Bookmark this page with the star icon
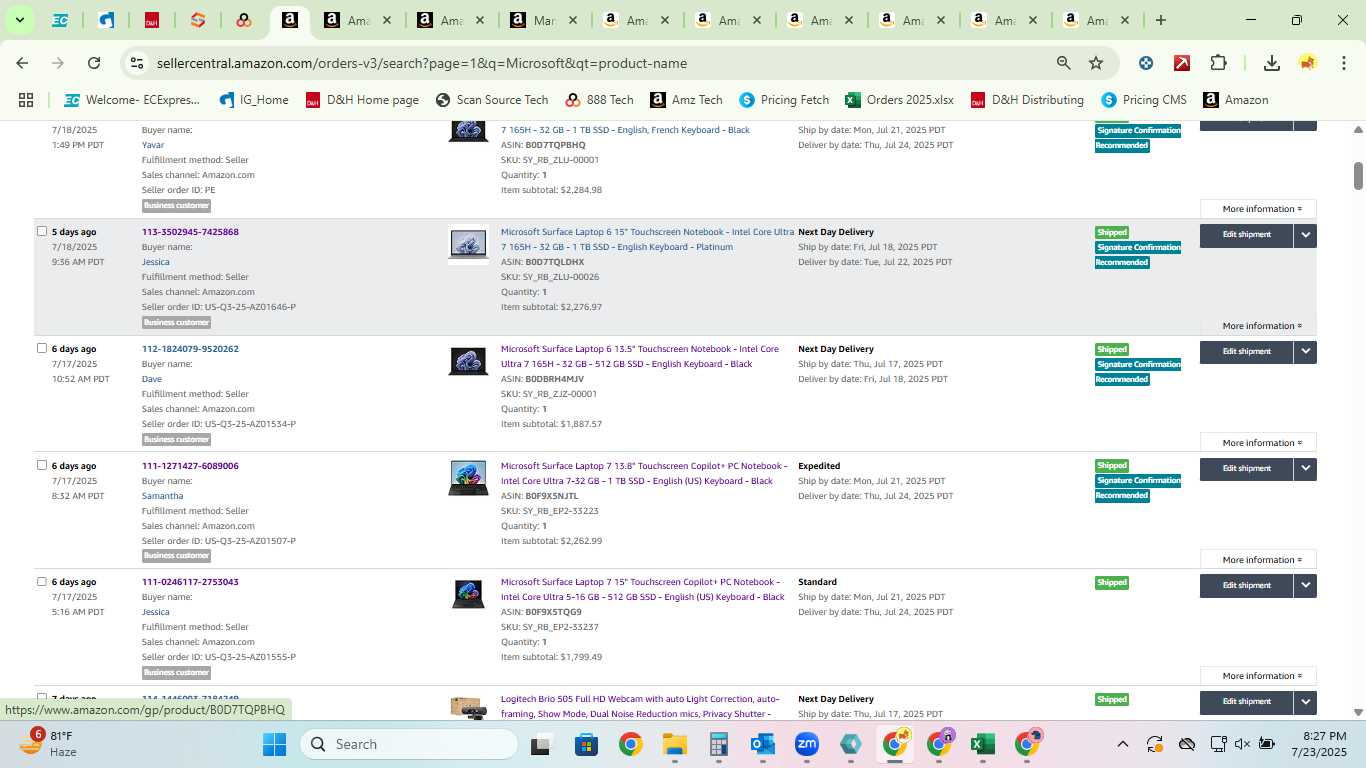The width and height of the screenshot is (1366, 768). (x=1096, y=63)
